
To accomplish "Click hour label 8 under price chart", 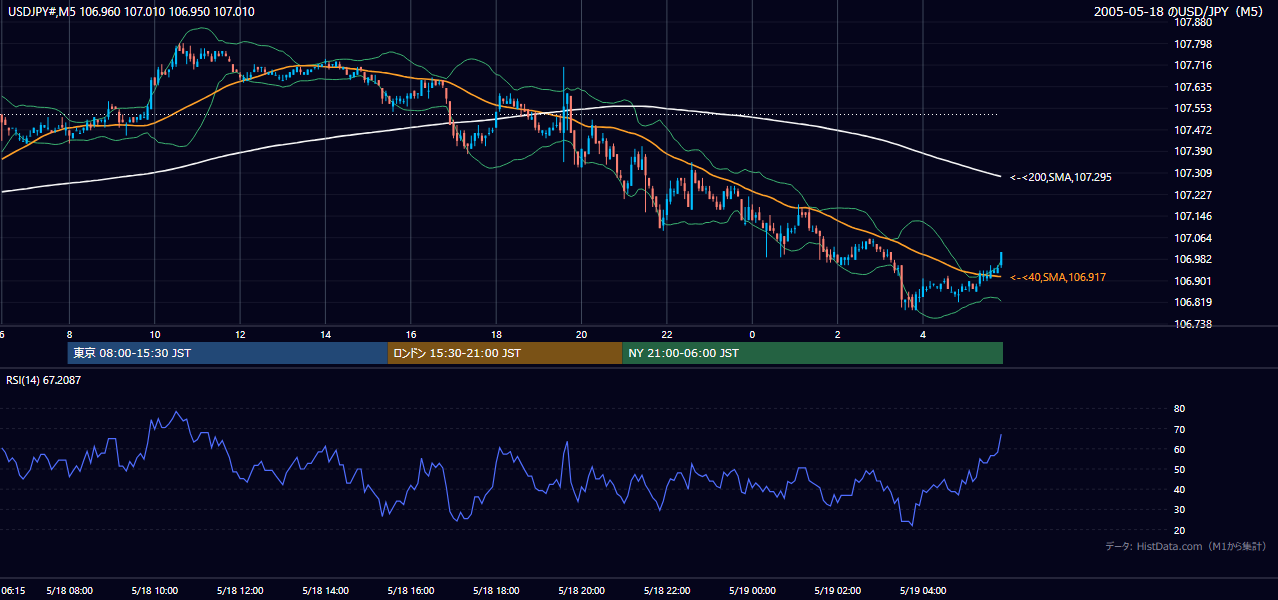I will tap(68, 335).
